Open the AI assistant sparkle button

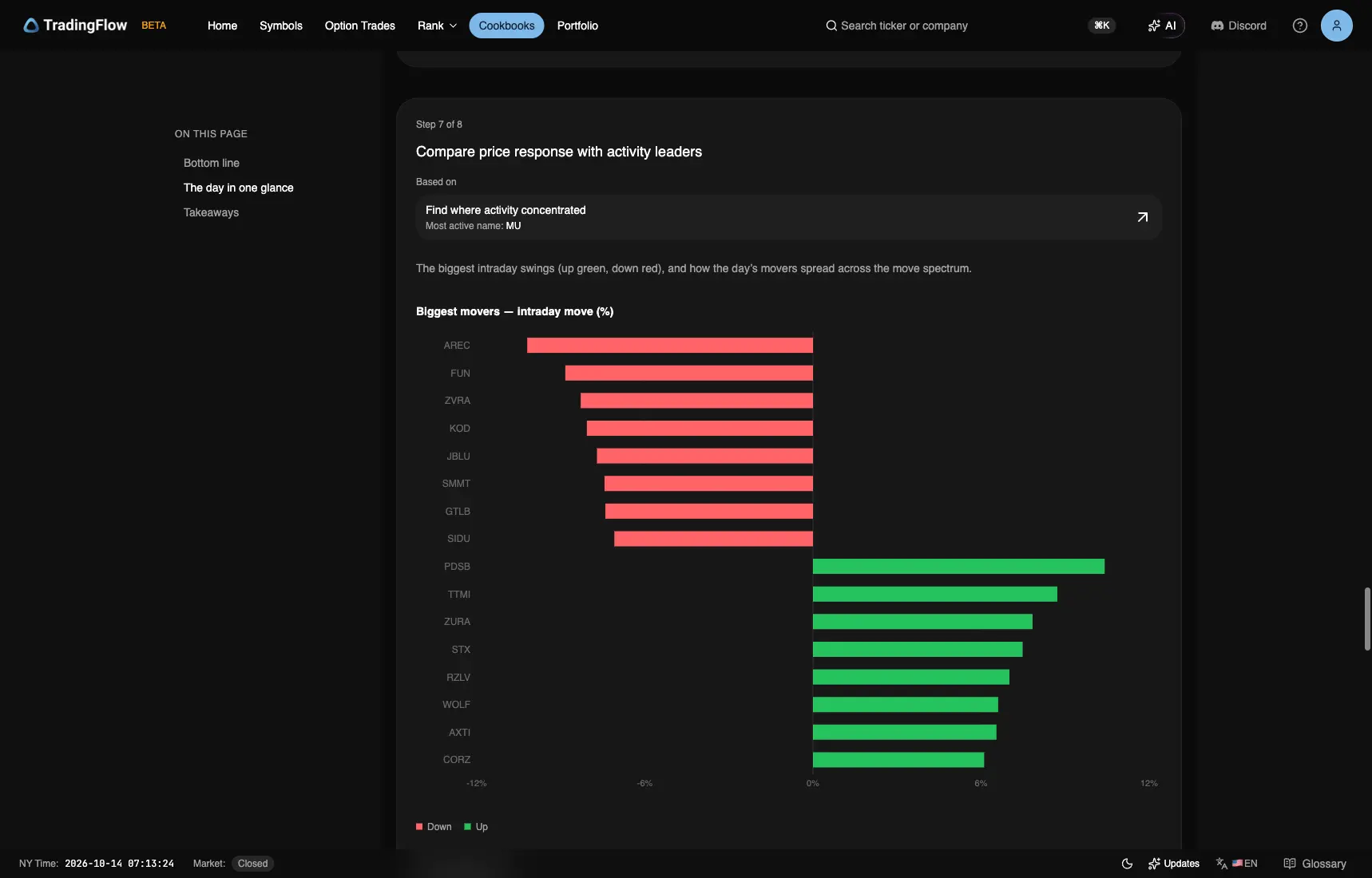tap(1162, 26)
